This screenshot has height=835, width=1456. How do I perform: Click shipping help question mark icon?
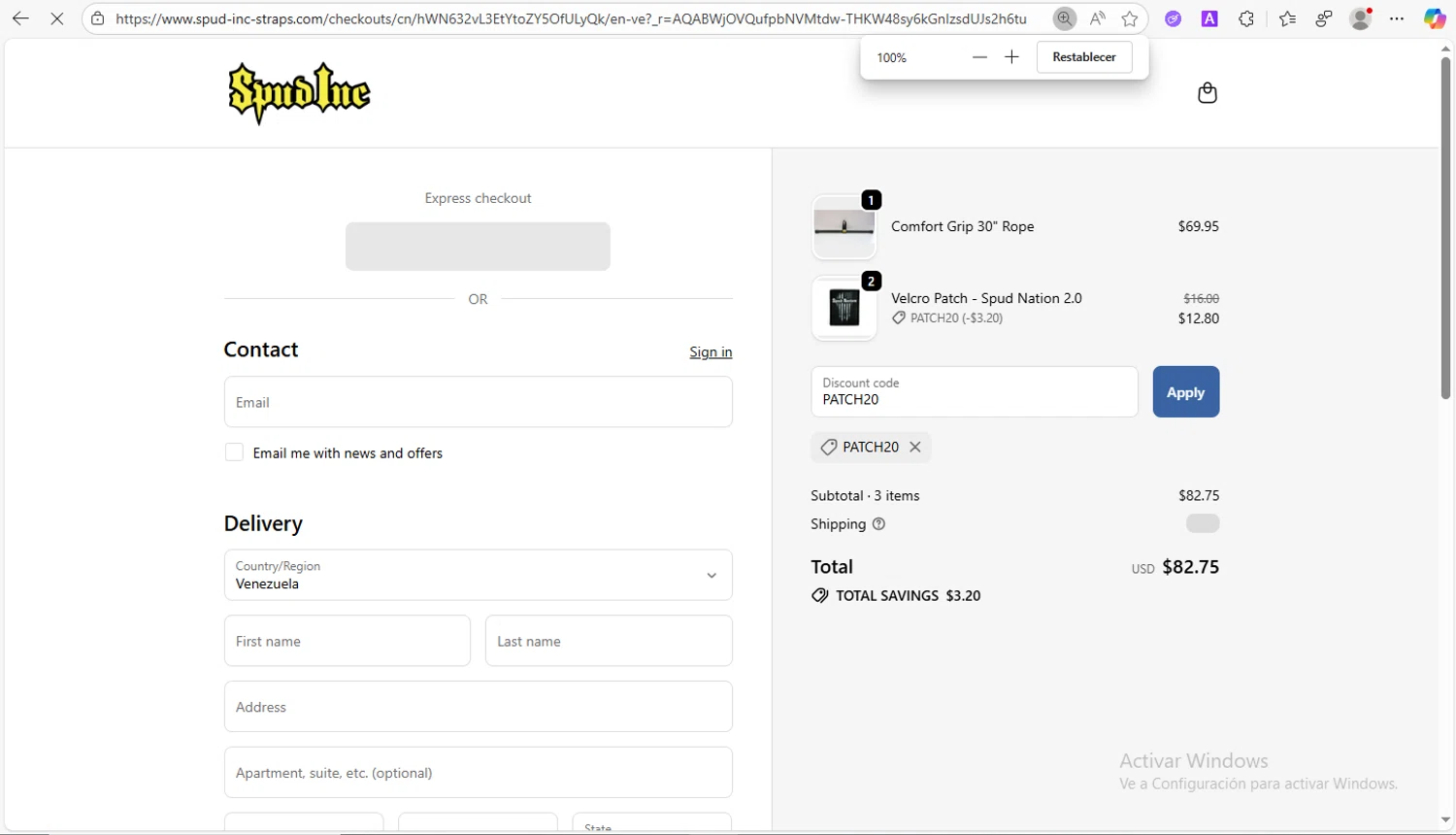pyautogui.click(x=878, y=524)
